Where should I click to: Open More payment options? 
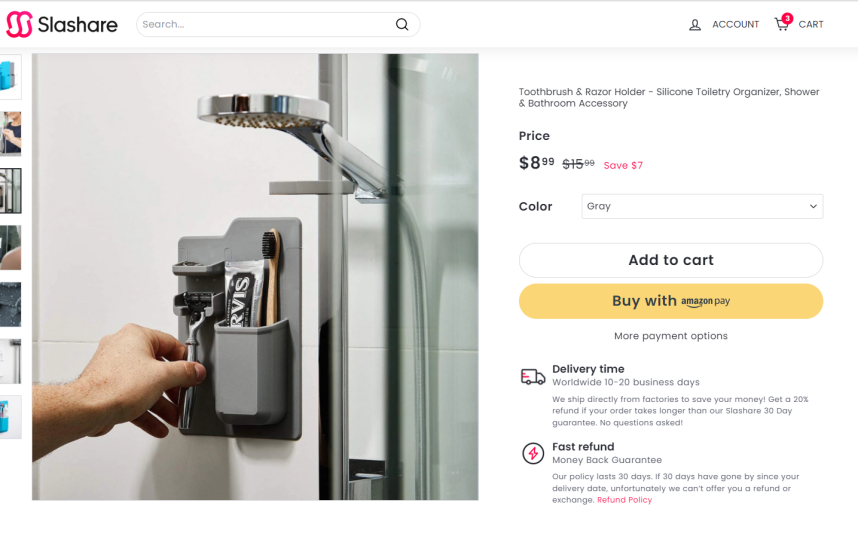(671, 336)
